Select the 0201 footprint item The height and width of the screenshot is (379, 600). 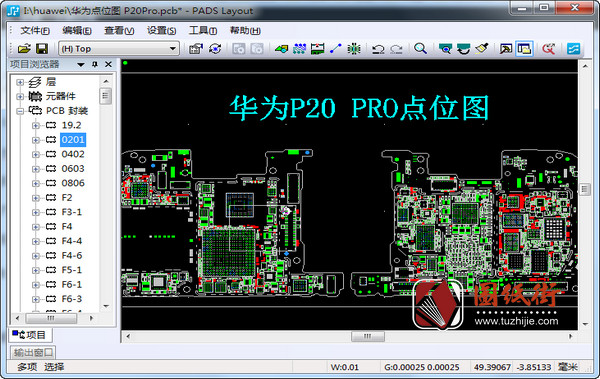[x=73, y=140]
